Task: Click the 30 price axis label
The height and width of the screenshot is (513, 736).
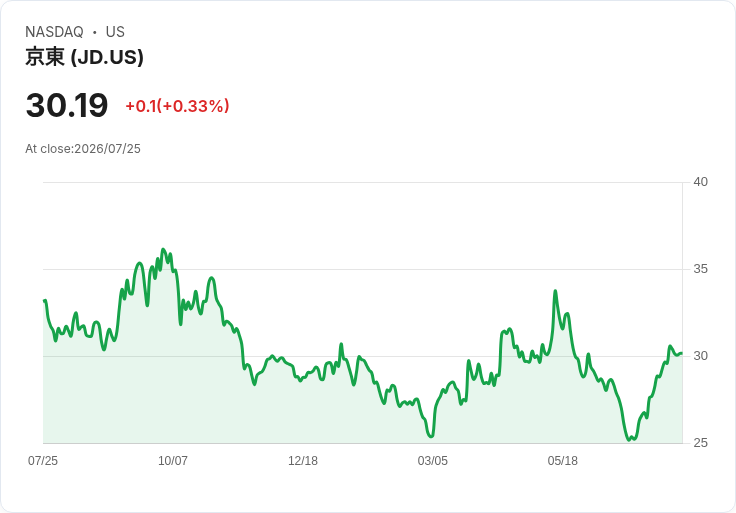Action: tap(700, 356)
